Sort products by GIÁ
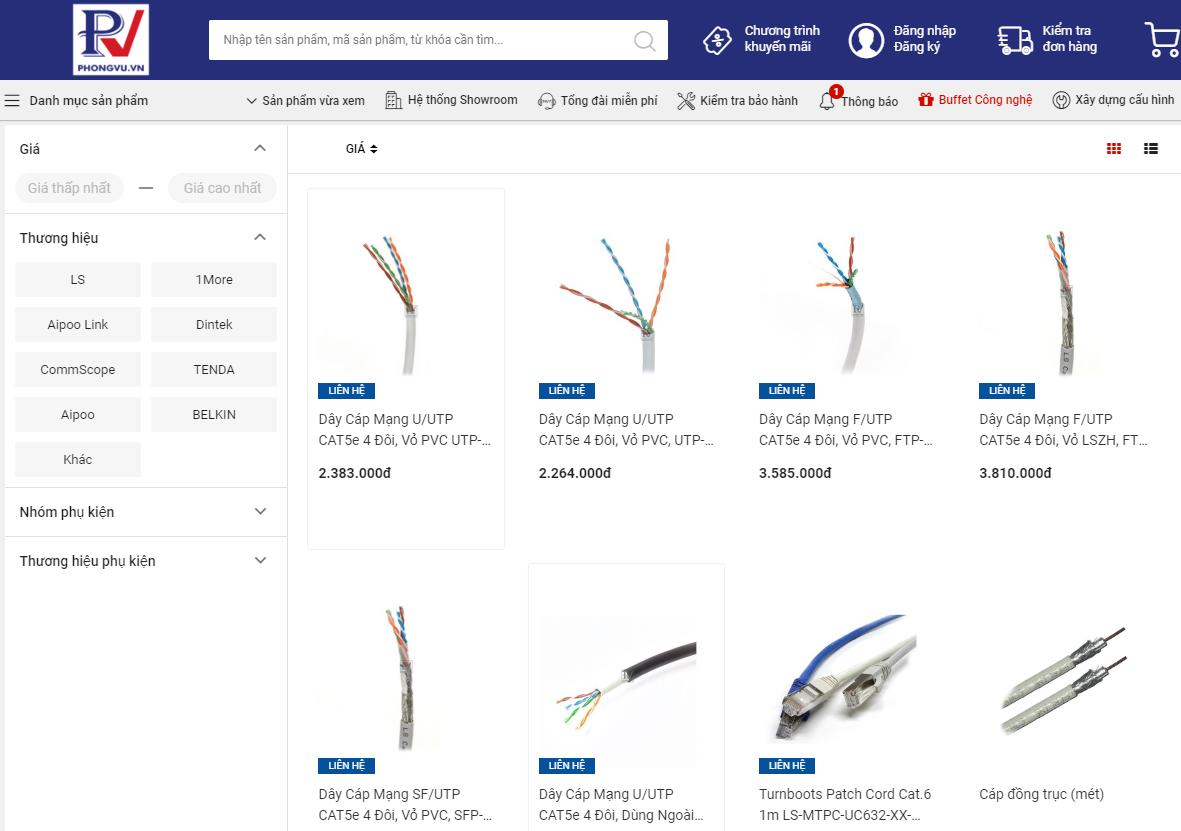The image size is (1181, 831). tap(362, 148)
